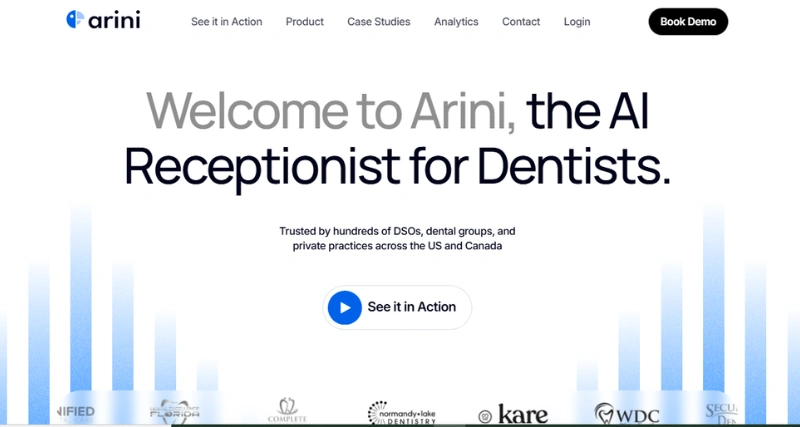Click the Login link
This screenshot has width=800, height=427.
point(577,22)
